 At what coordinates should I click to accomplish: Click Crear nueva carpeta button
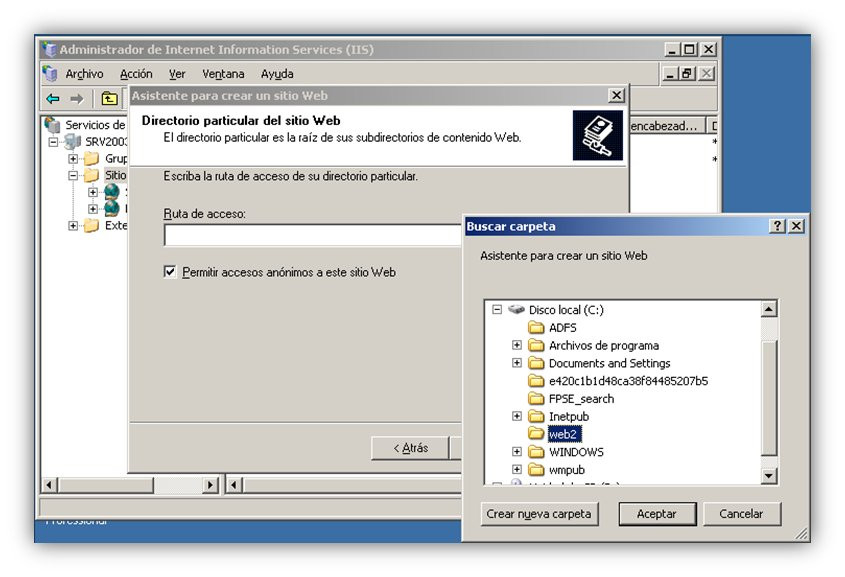[x=539, y=514]
